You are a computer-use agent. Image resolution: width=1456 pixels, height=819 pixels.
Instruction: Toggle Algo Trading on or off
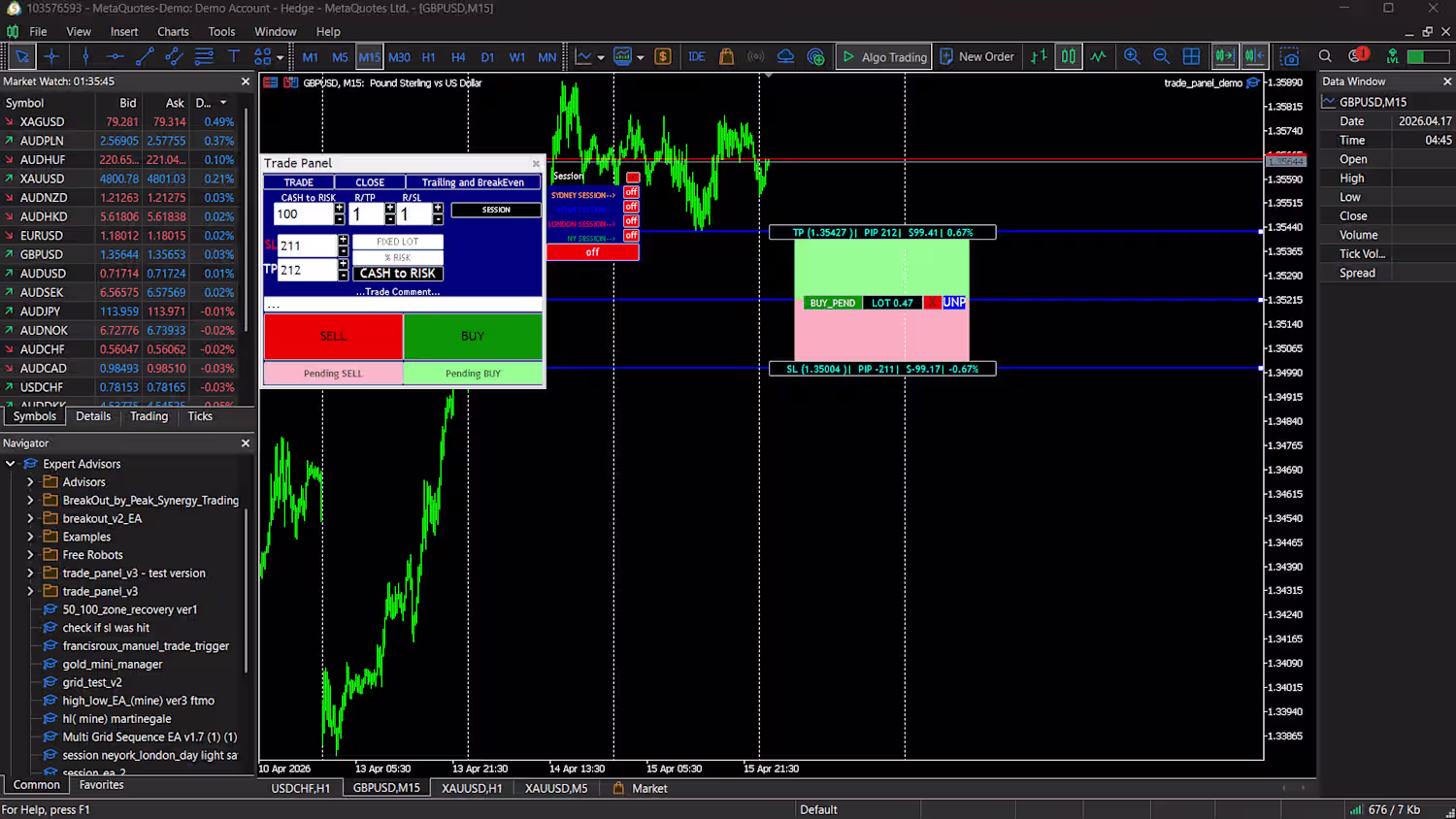click(884, 57)
